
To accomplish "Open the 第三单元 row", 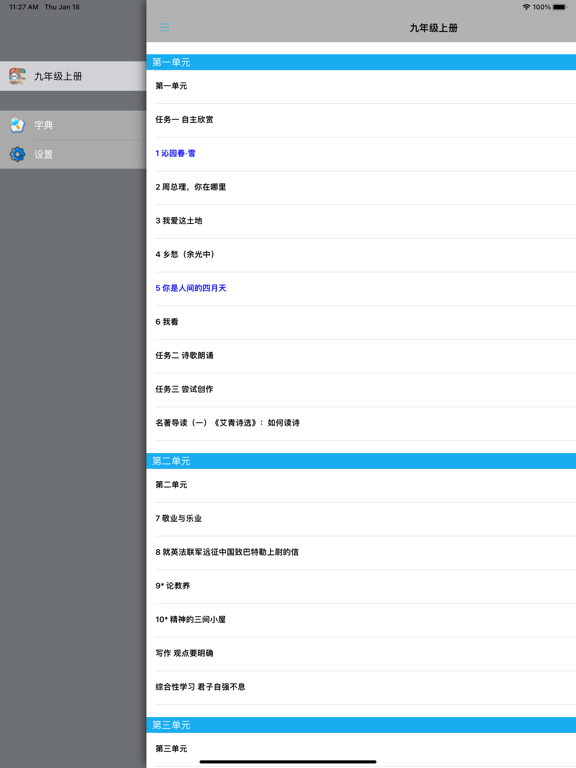I will pos(361,749).
